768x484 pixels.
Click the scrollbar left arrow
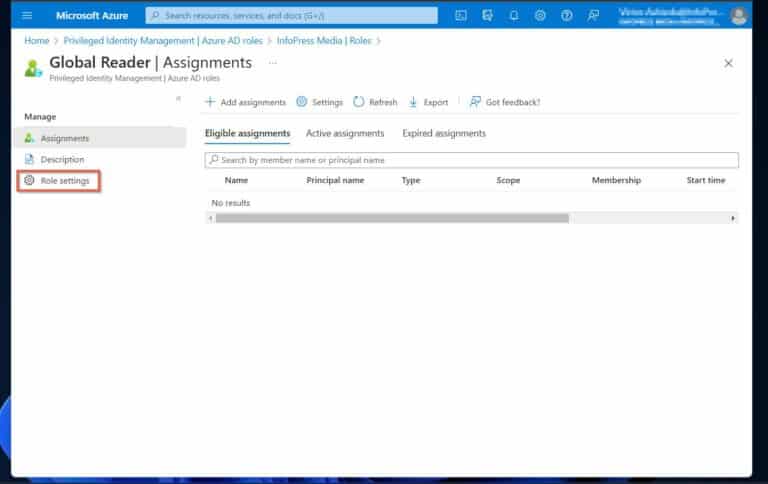[210, 218]
